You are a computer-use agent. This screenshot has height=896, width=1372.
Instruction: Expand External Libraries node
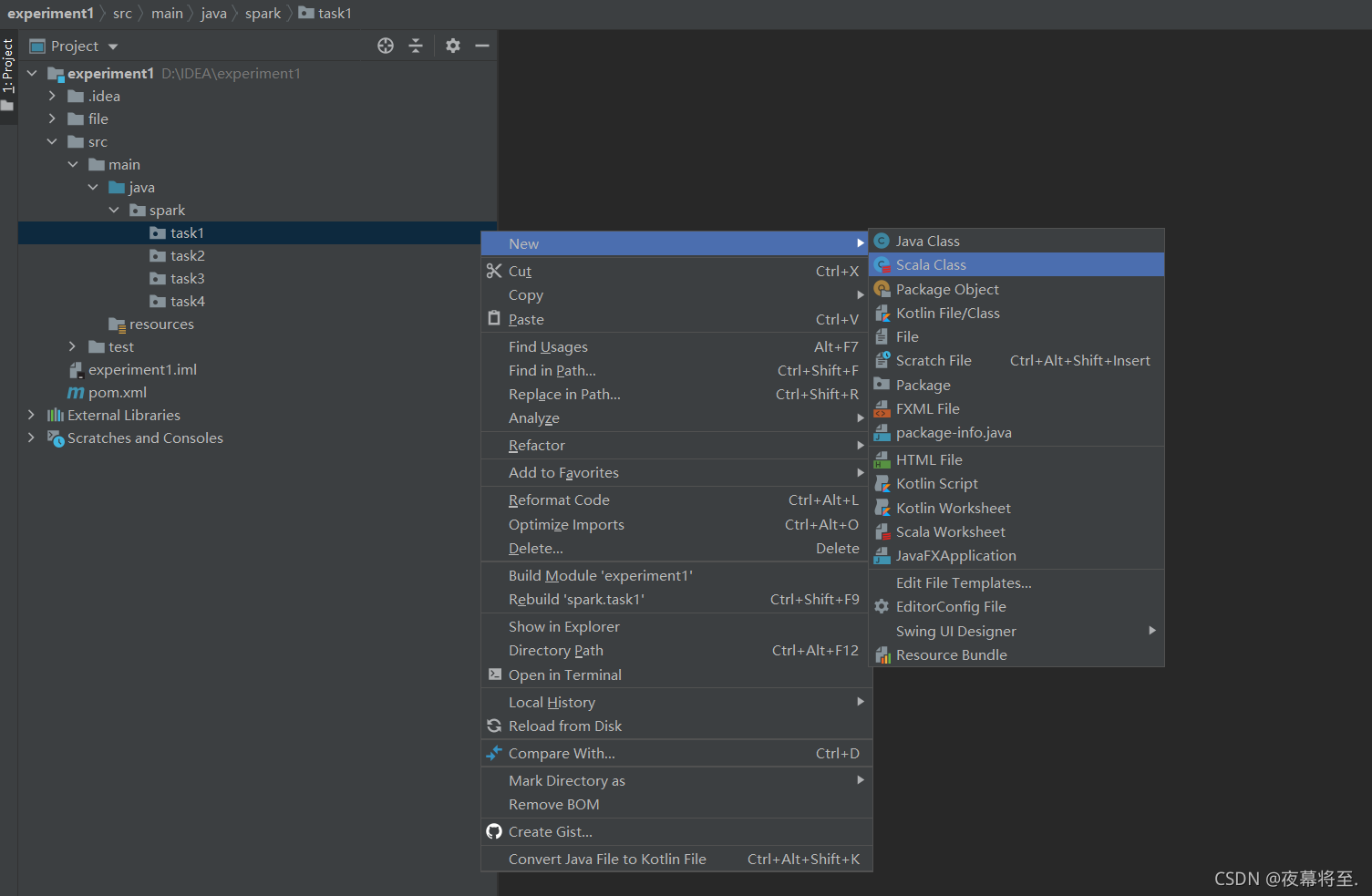32,415
